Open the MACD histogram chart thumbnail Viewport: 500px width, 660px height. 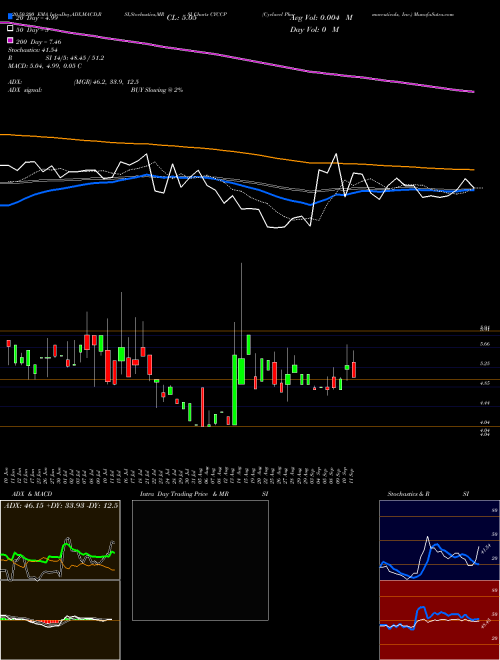[60, 620]
